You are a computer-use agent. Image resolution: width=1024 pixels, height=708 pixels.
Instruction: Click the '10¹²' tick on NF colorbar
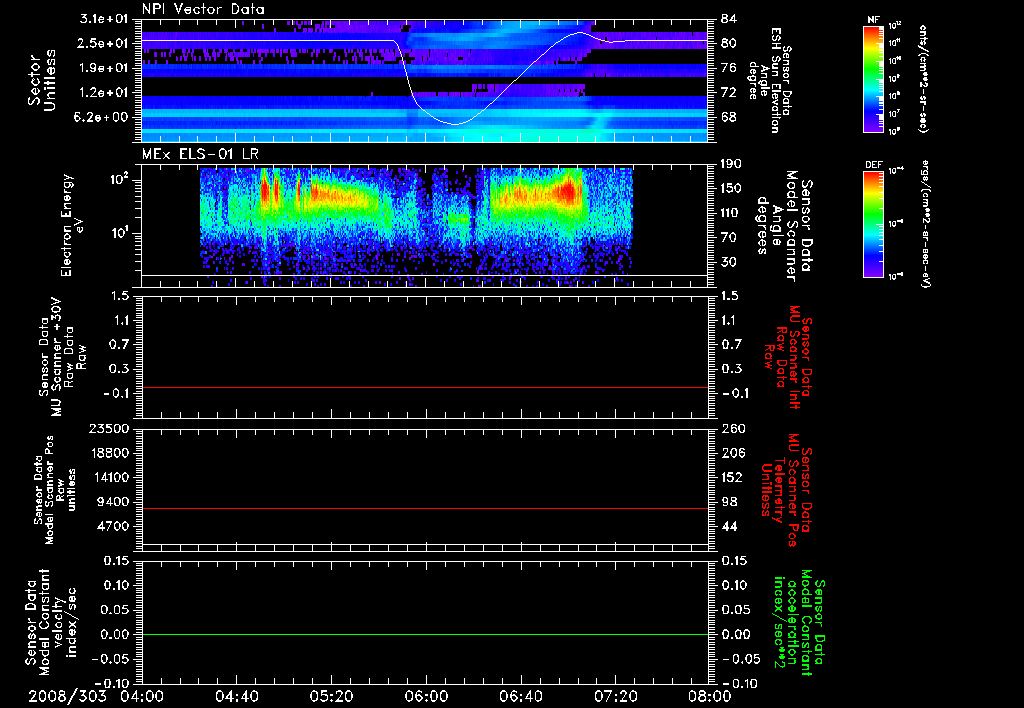895,26
